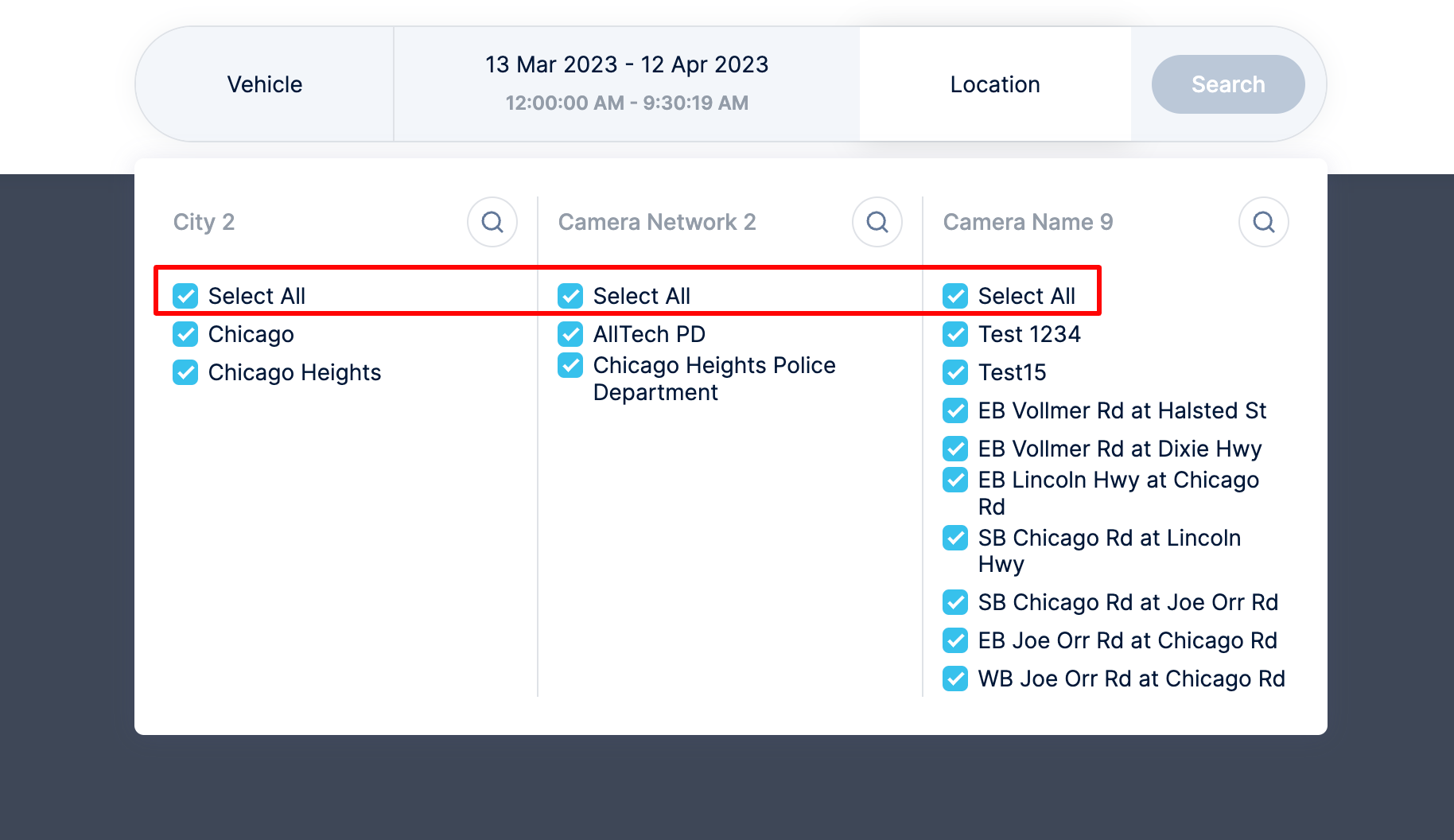Uncheck EB Joe Orr Rd at Chicago Rd checkbox

click(955, 640)
